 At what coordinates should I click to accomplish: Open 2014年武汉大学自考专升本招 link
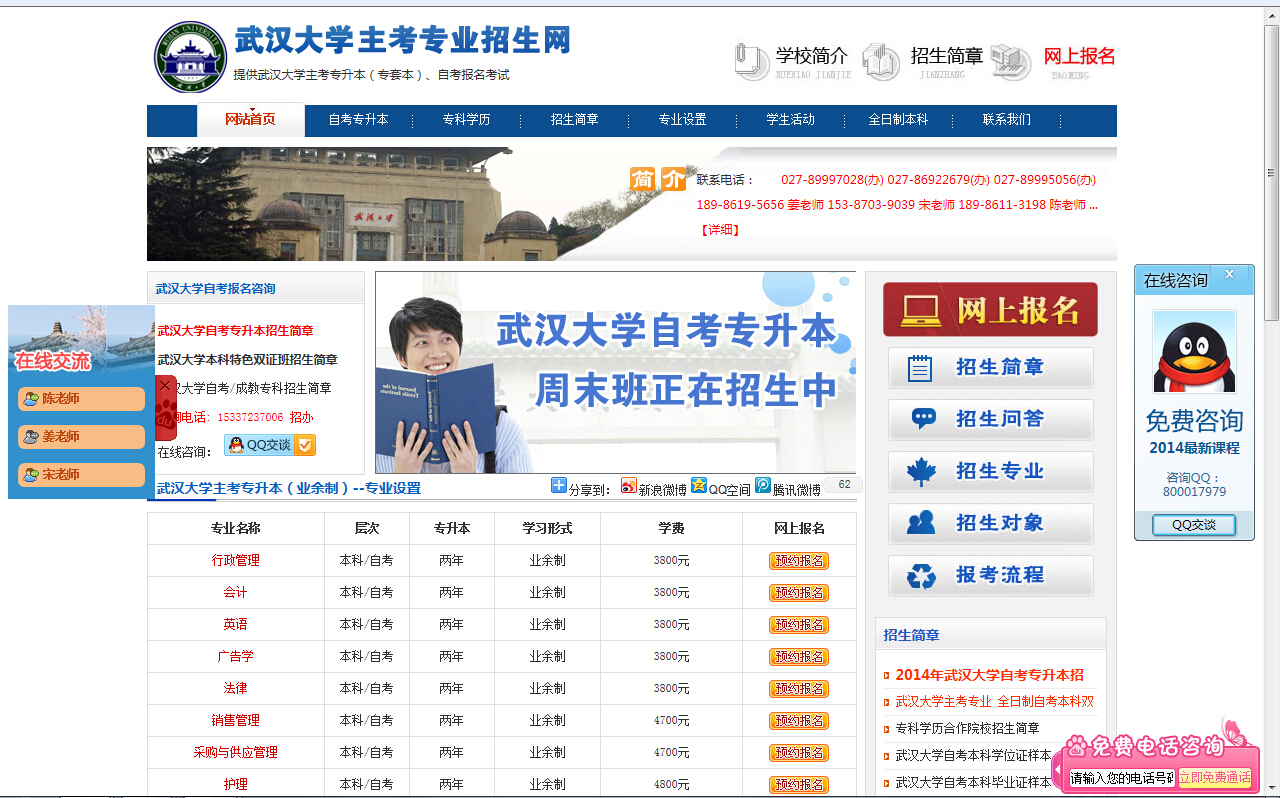coord(989,675)
